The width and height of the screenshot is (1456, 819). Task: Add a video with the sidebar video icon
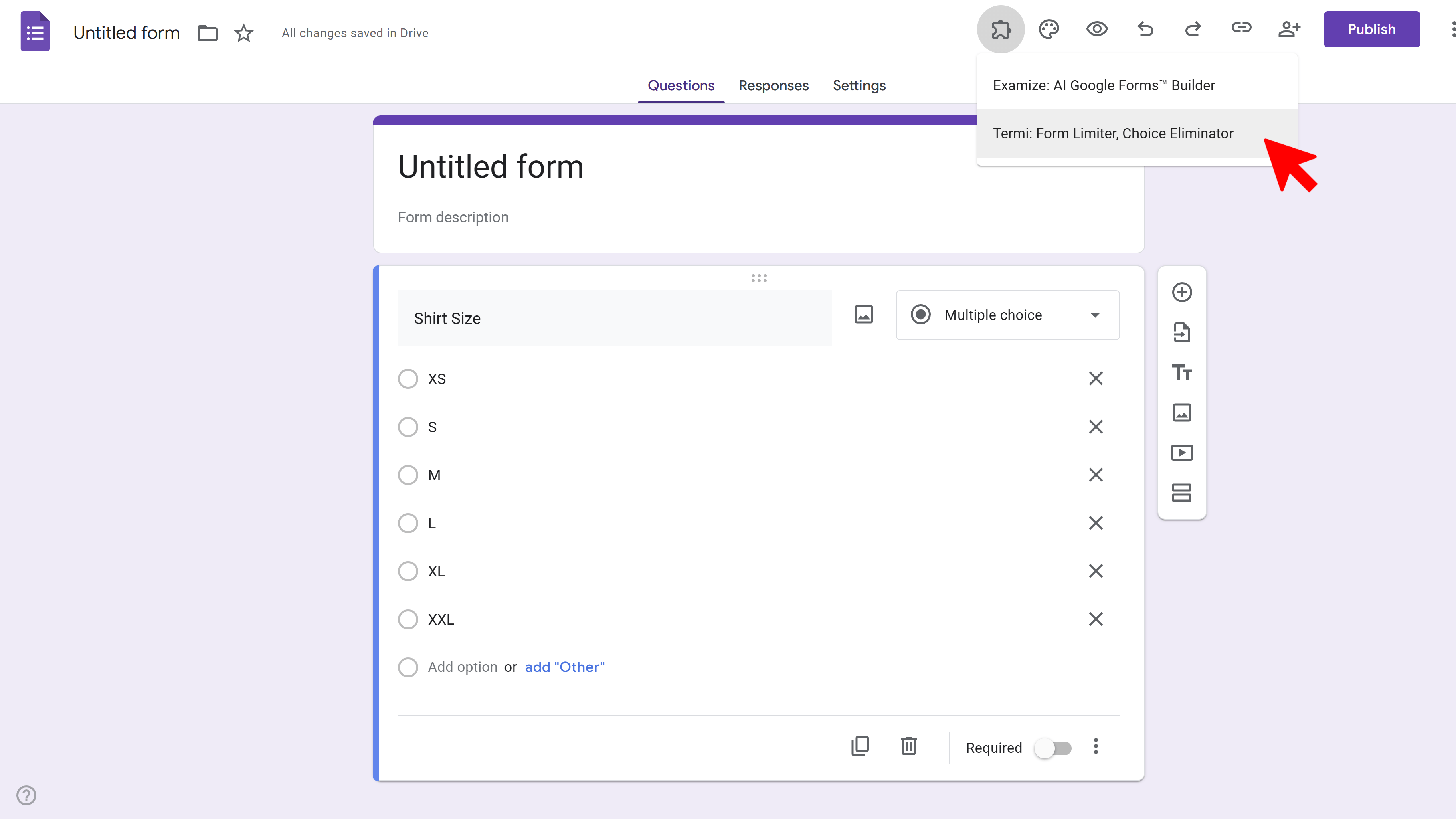(x=1183, y=452)
